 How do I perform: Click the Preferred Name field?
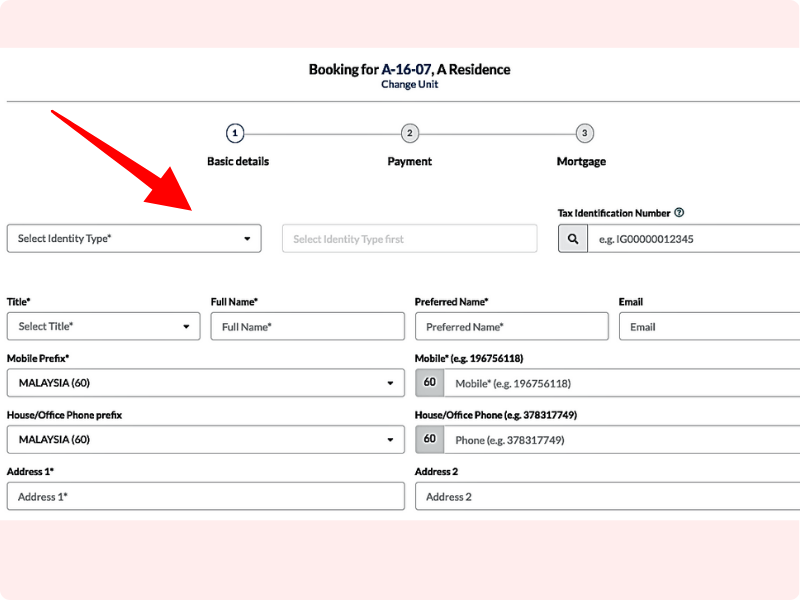511,326
